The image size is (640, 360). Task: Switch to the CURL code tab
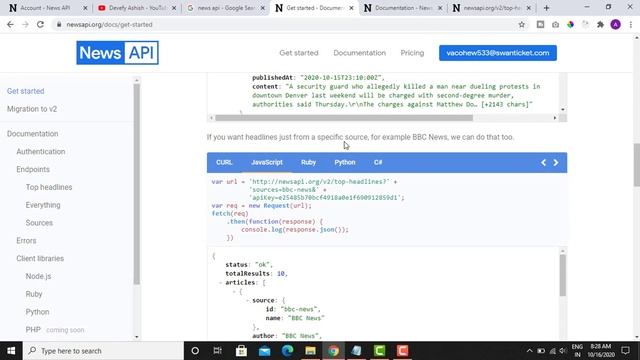click(x=224, y=162)
